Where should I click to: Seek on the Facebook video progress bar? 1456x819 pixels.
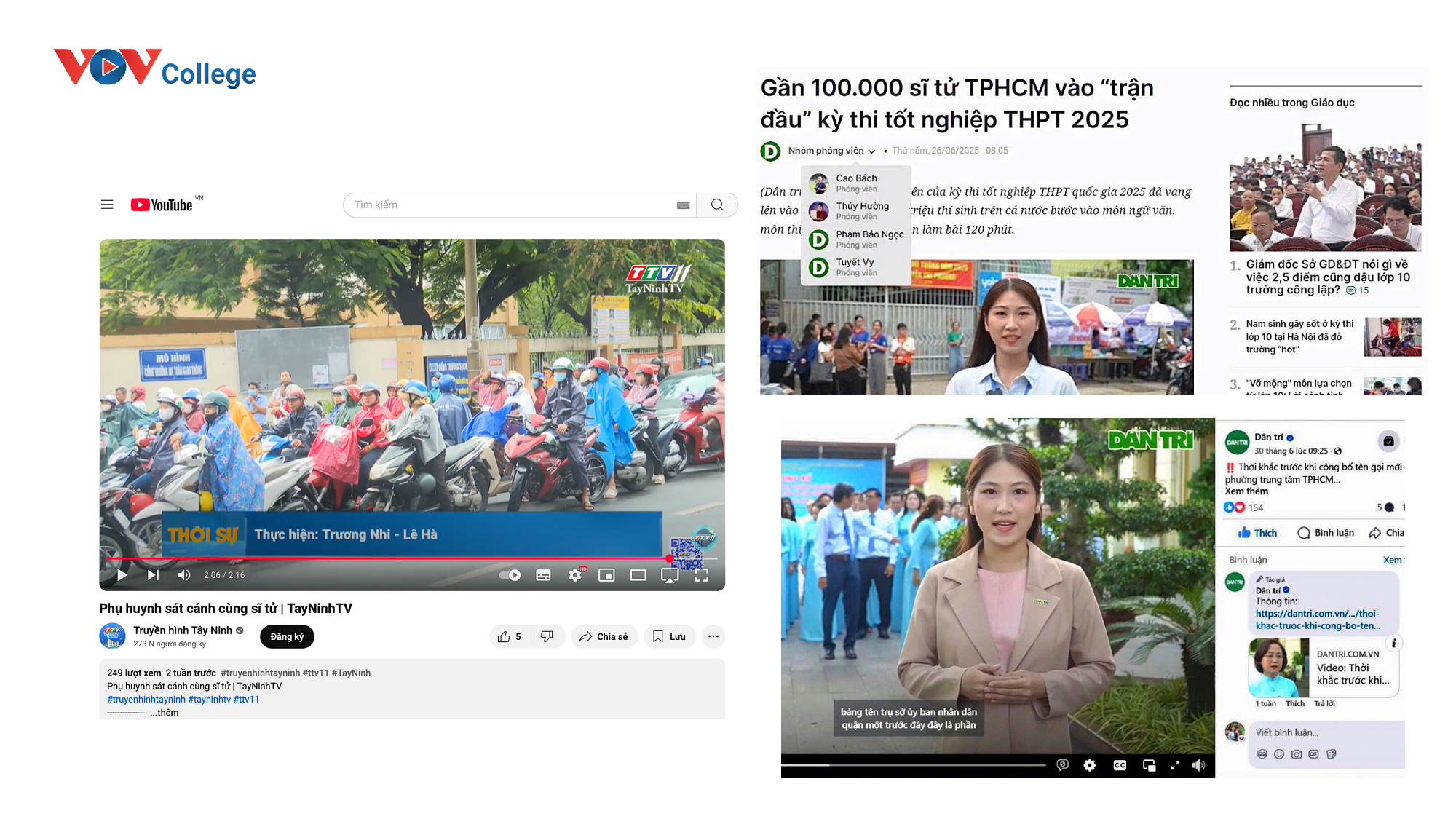[x=914, y=765]
